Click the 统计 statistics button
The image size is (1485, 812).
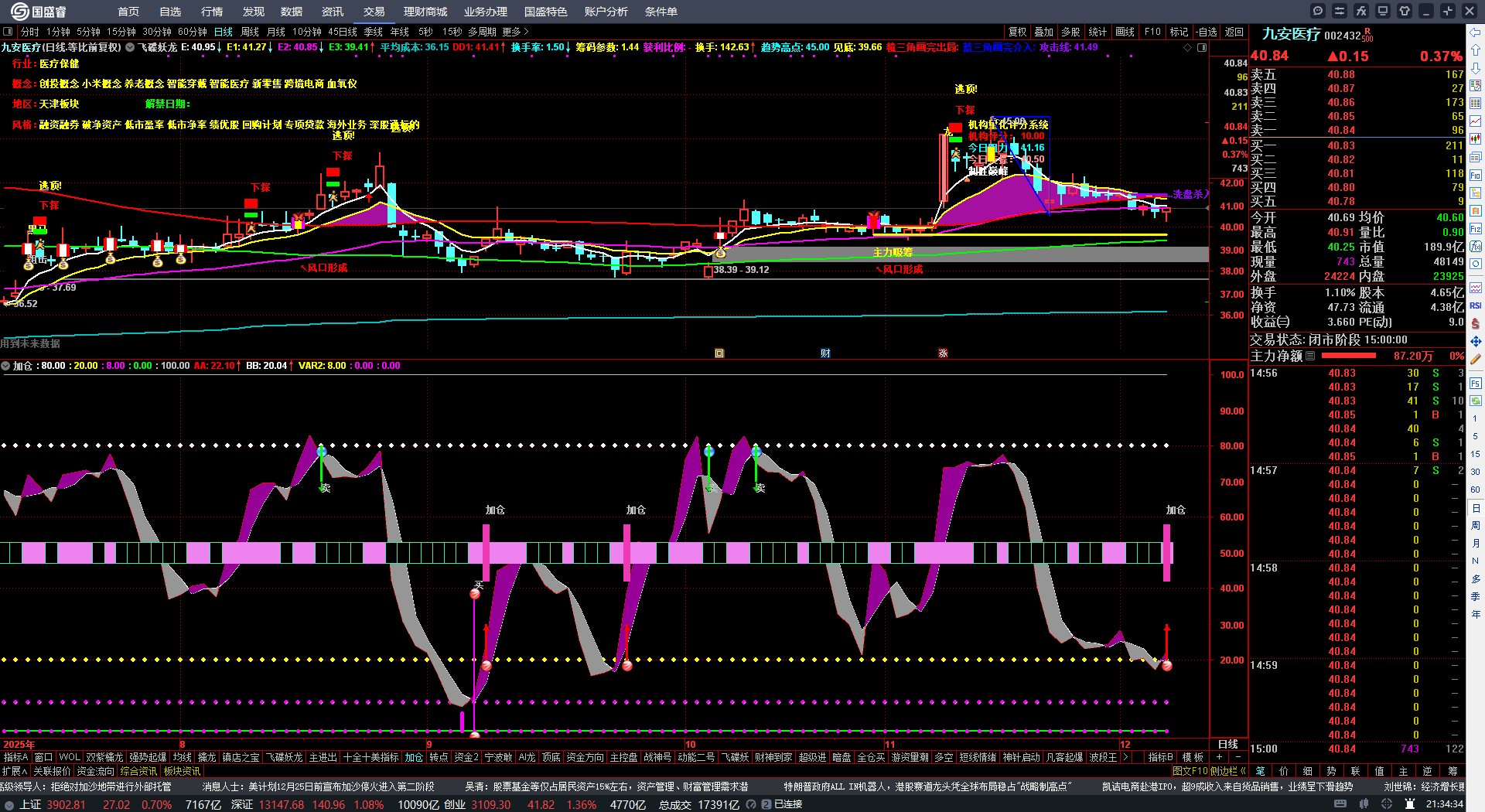coord(1098,32)
